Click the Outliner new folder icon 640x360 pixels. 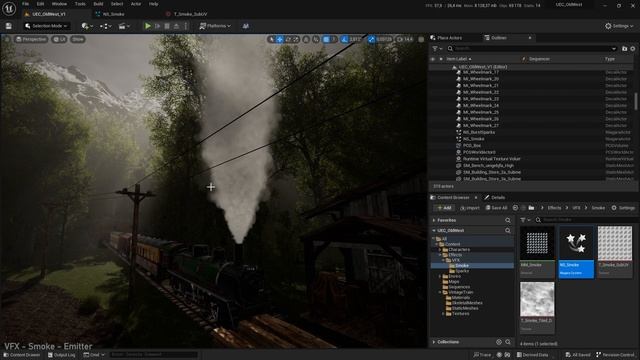624,49
